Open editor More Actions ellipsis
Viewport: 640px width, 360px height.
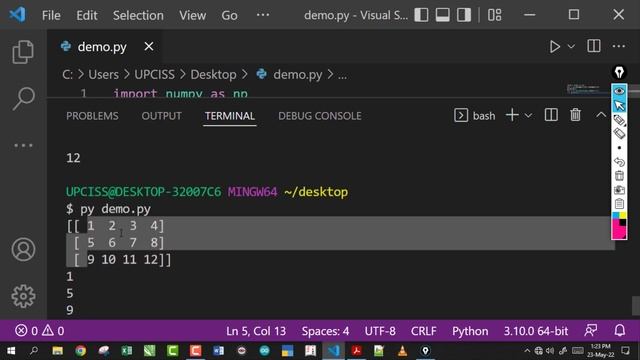pos(619,46)
